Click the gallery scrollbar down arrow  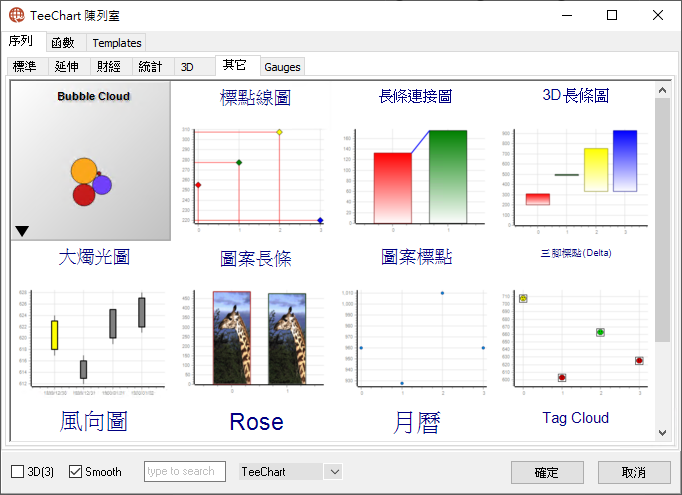click(x=662, y=433)
